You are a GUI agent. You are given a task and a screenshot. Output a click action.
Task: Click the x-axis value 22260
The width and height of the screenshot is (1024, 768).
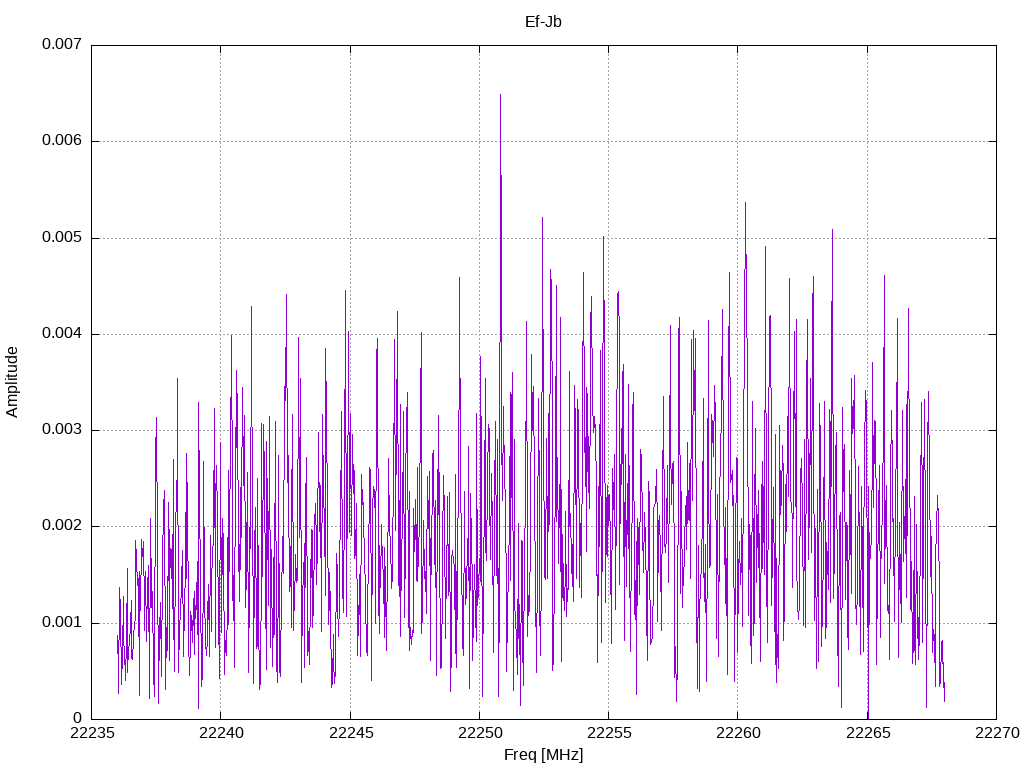point(738,733)
